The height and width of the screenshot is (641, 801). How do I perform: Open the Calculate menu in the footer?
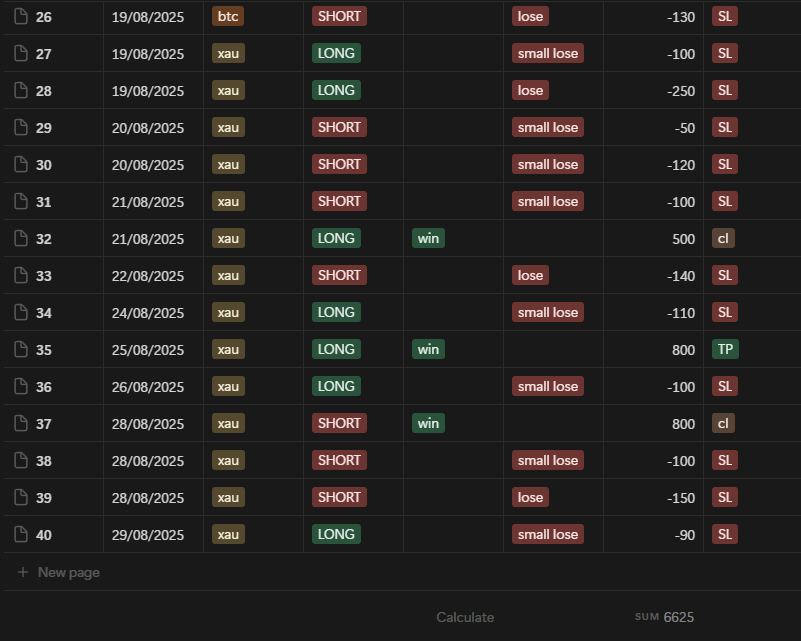(465, 617)
